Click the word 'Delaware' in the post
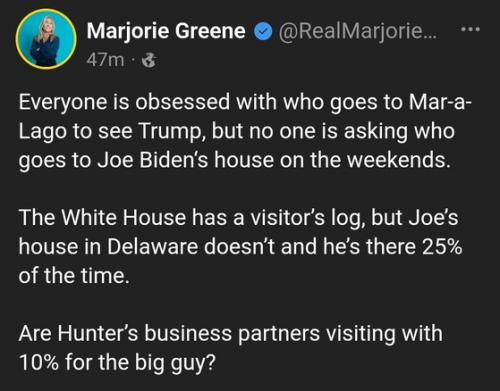 [153, 247]
